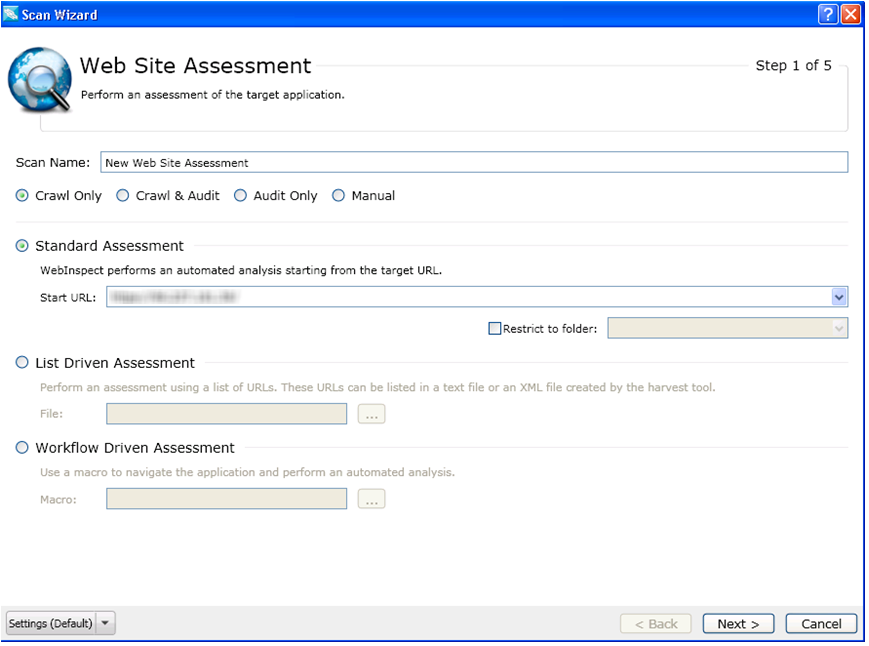869x646 pixels.
Task: Close the Scan Wizard window
Action: pyautogui.click(x=850, y=14)
